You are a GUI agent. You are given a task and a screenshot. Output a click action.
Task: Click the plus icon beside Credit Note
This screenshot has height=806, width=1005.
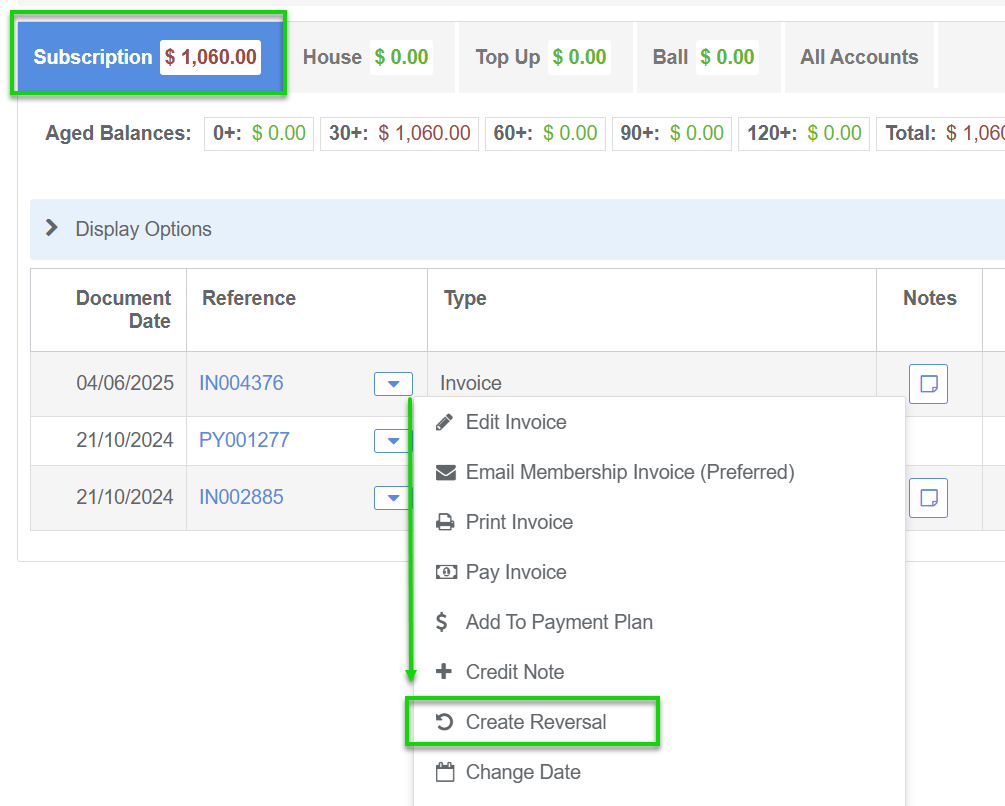tap(444, 671)
